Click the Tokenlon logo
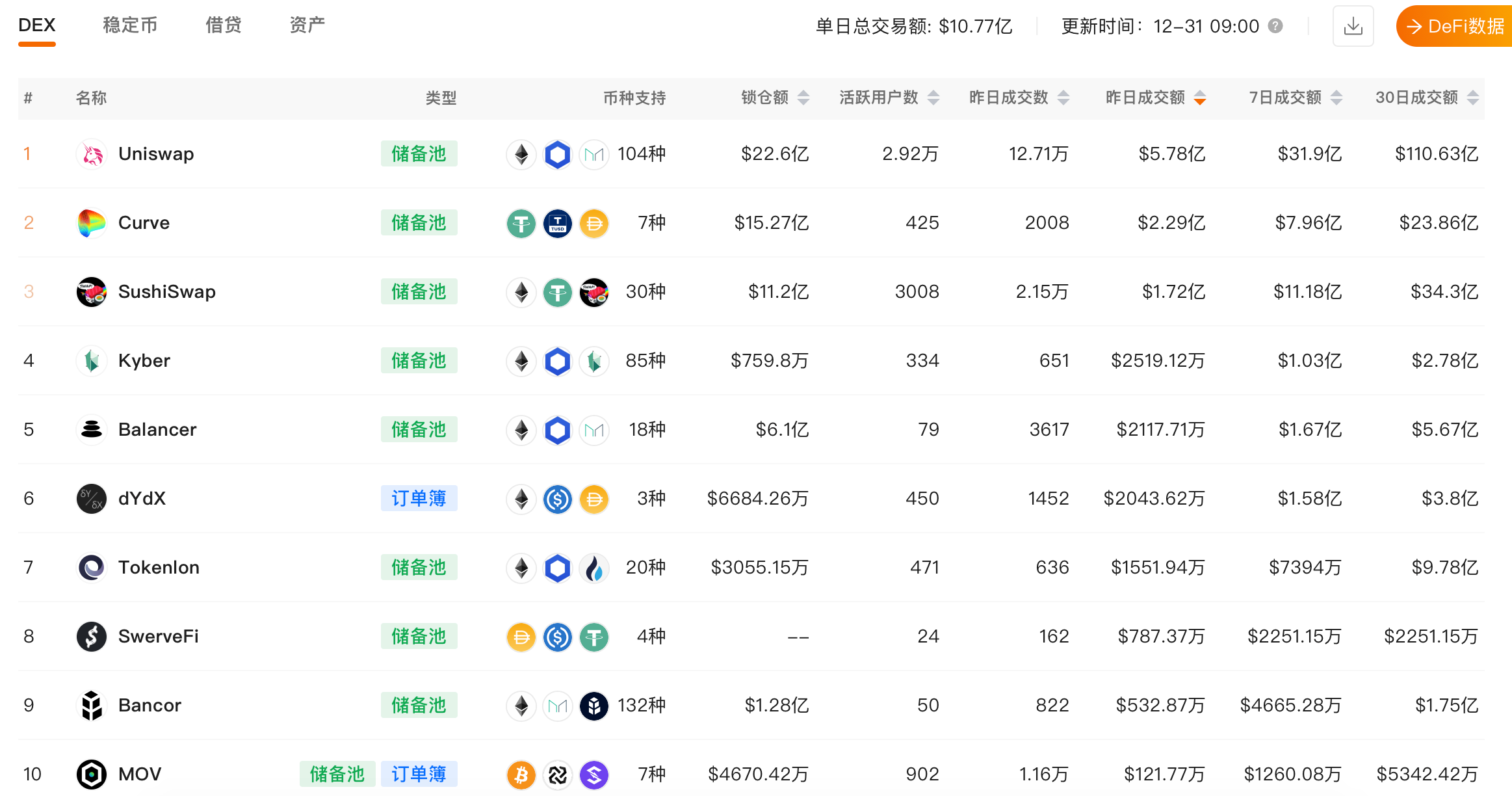Image resolution: width=1512 pixels, height=796 pixels. point(92,568)
